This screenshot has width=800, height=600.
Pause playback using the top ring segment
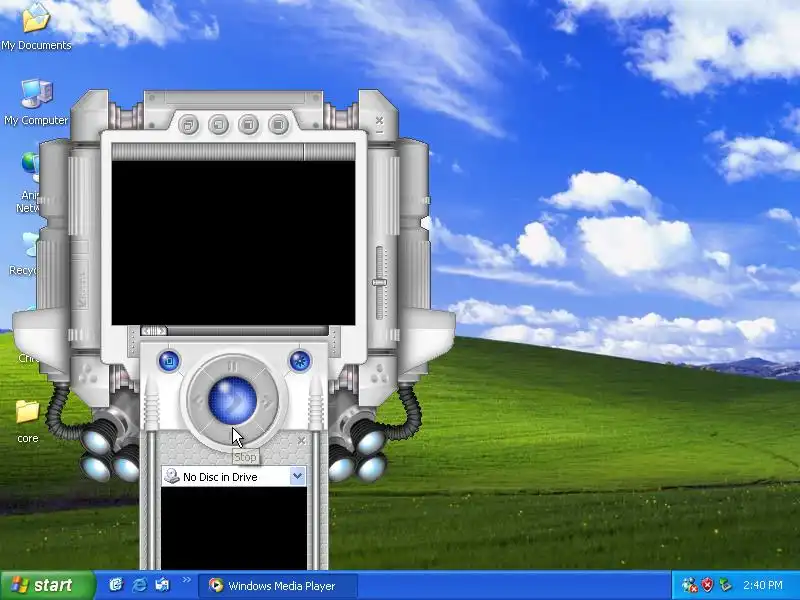[233, 366]
